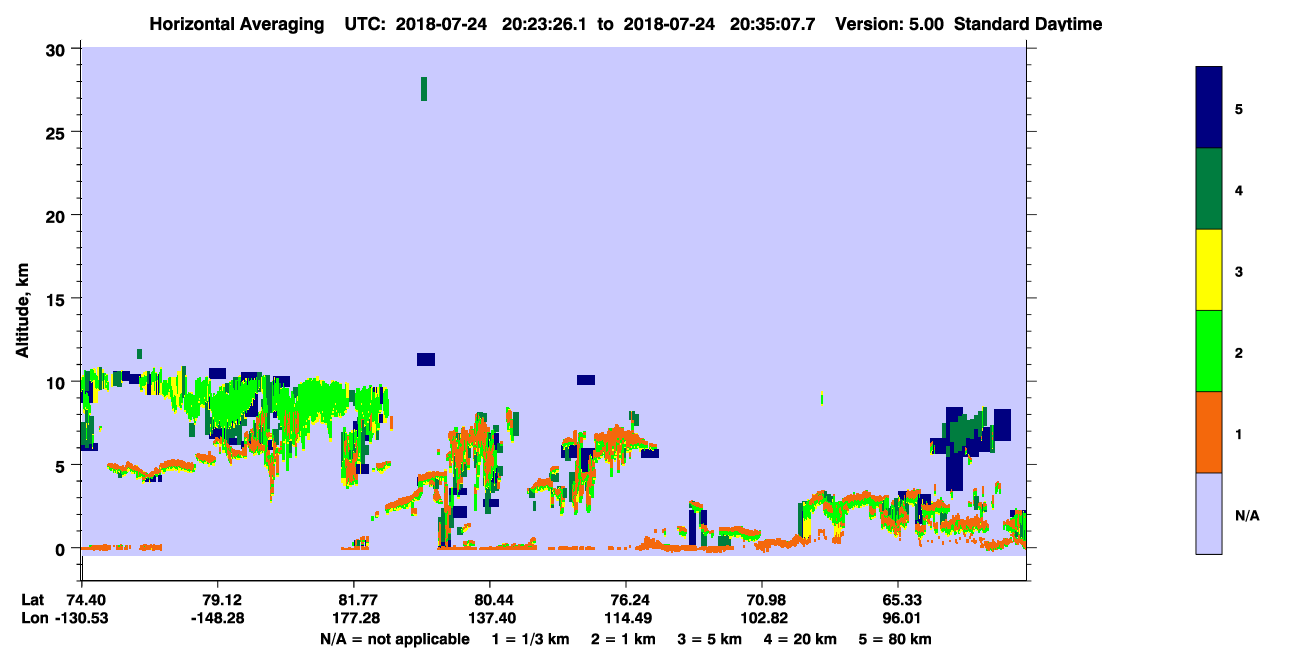
Task: Click the longitude value 177.28
Action: tap(354, 619)
